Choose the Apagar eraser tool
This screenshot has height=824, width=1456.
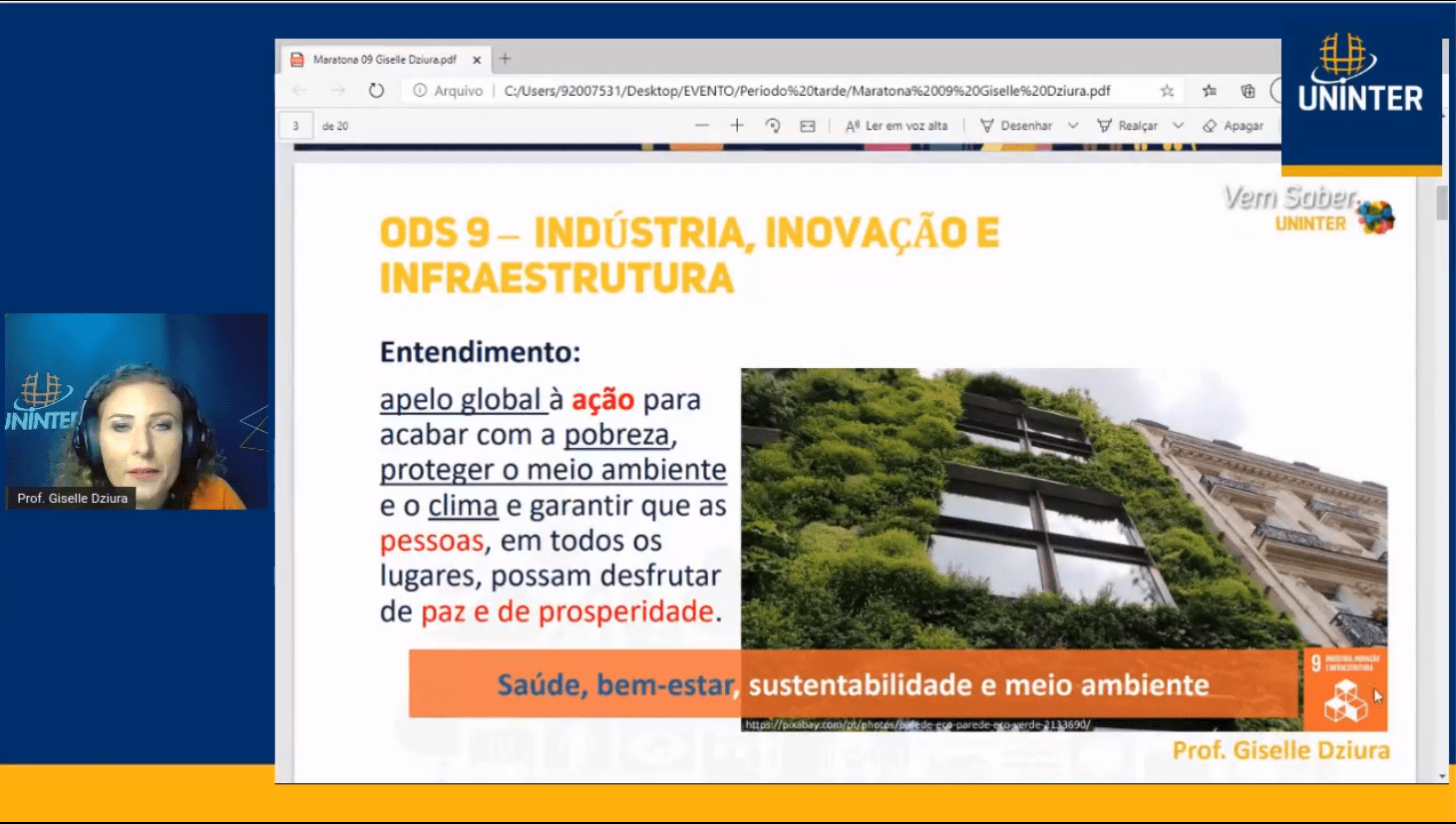click(1234, 126)
